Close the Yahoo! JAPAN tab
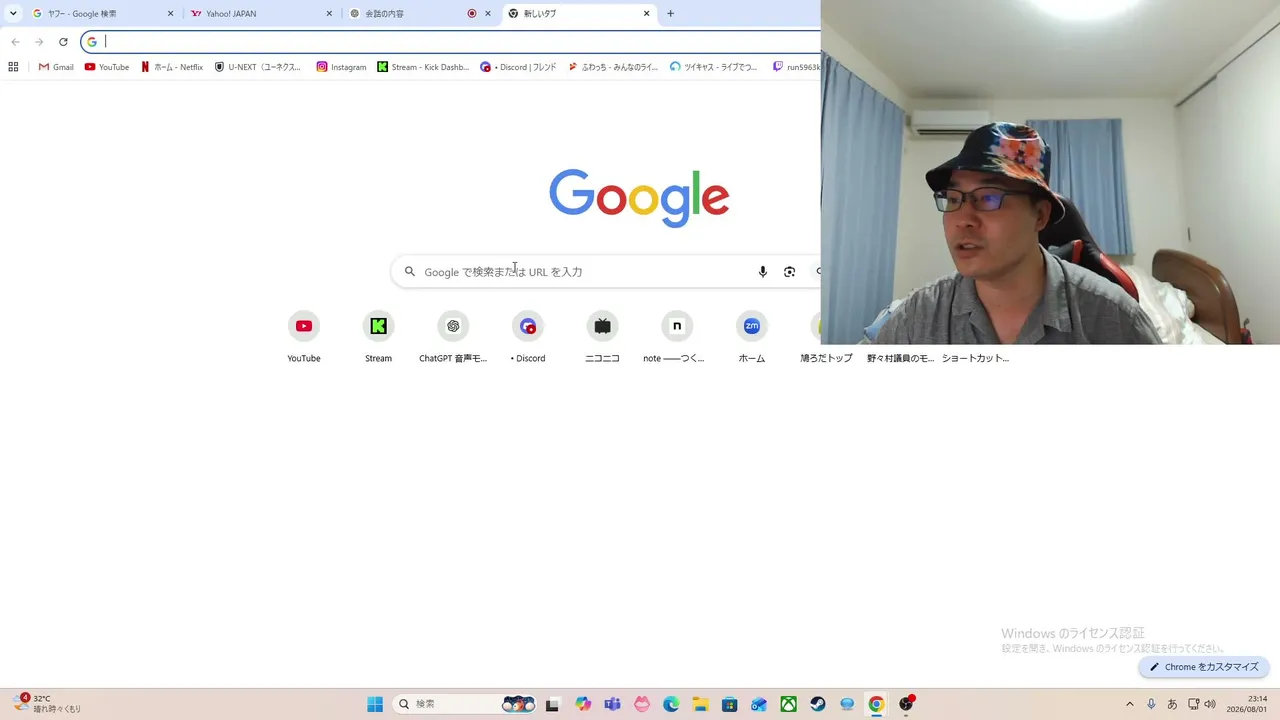This screenshot has height=720, width=1280. tap(329, 14)
